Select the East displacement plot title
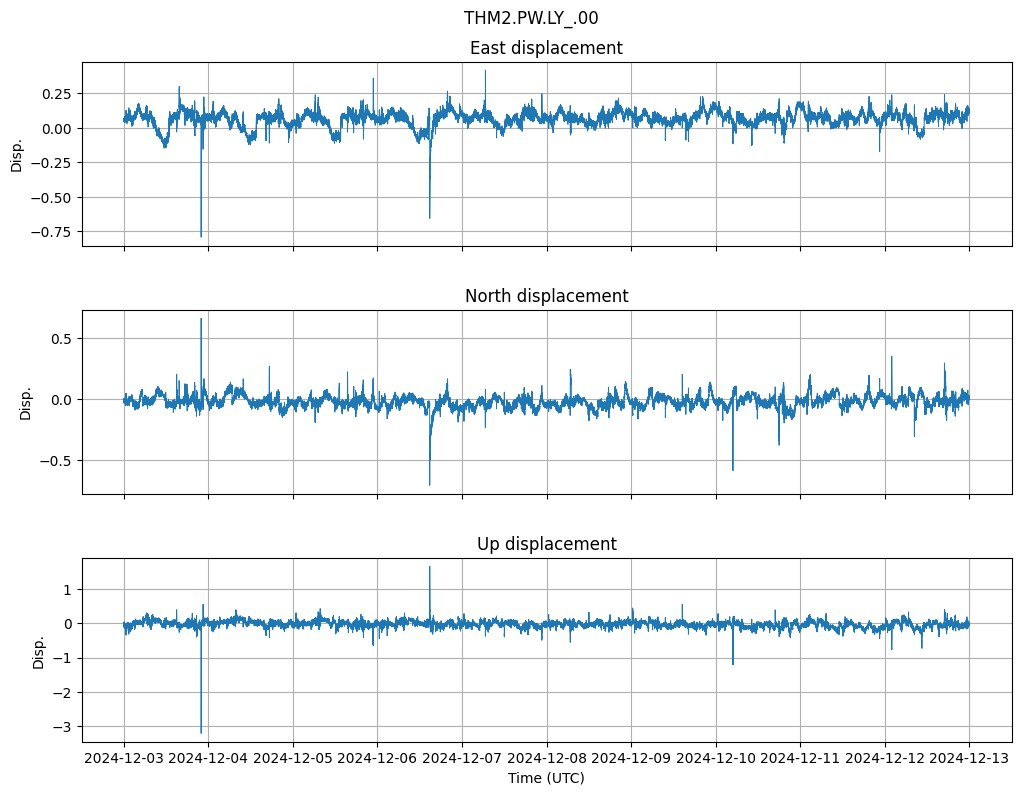Image resolution: width=1021 pixels, height=795 pixels. click(546, 48)
